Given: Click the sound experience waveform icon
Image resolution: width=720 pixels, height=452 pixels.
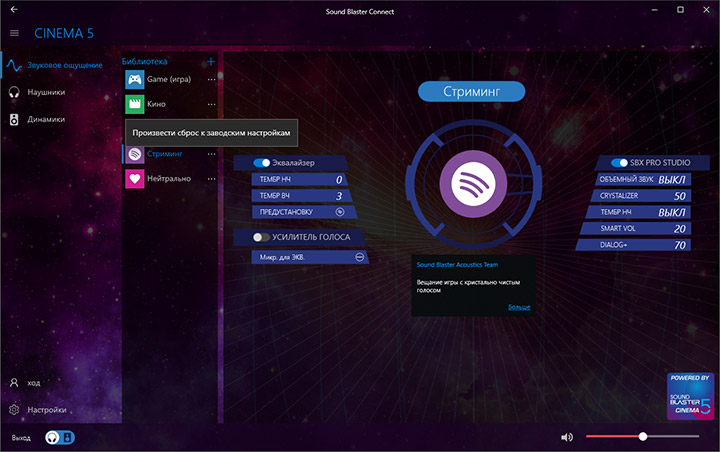Looking at the screenshot, I should pos(14,65).
